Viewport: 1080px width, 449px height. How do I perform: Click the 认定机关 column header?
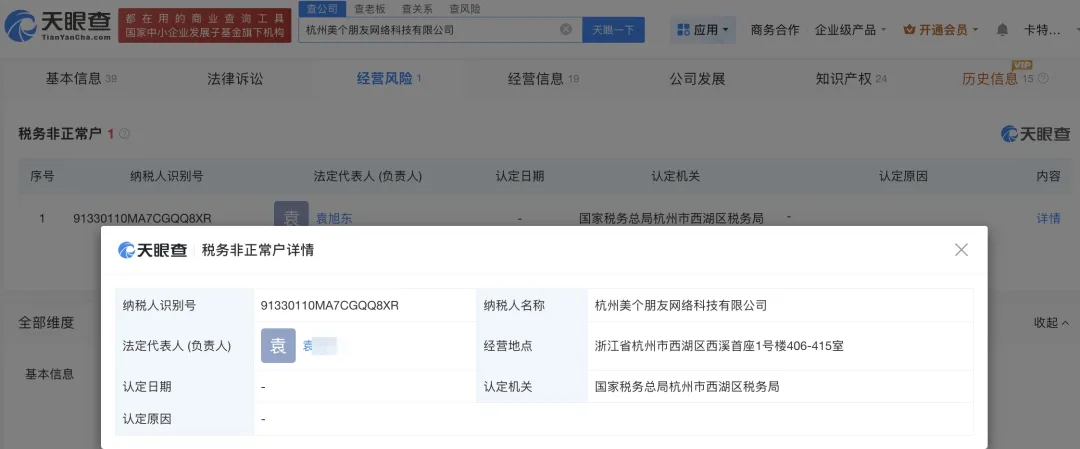click(676, 176)
